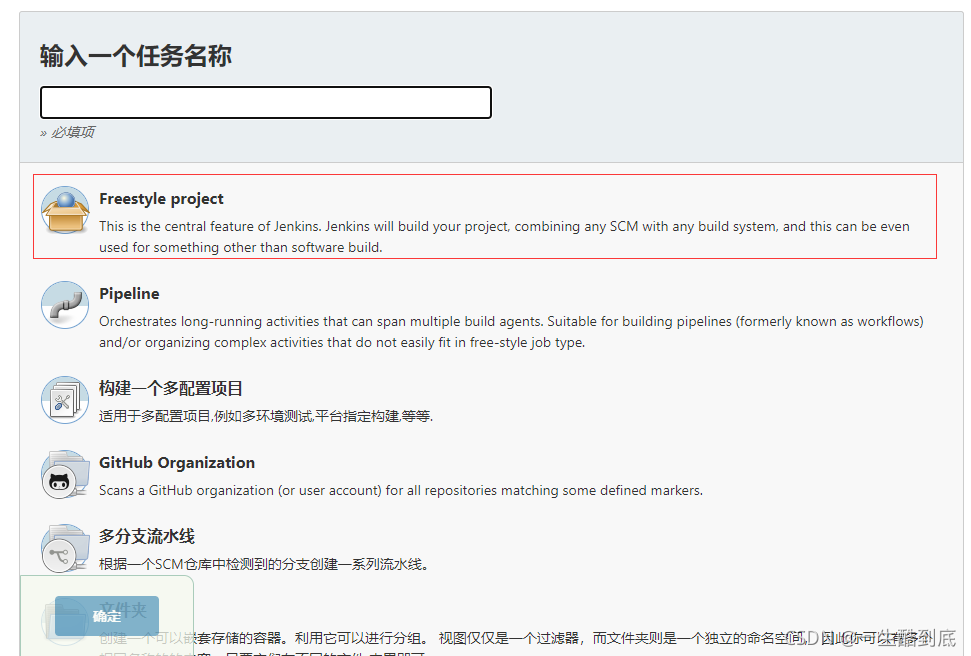The height and width of the screenshot is (656, 971).
Task: Select the Freestyle project icon
Action: 65,210
